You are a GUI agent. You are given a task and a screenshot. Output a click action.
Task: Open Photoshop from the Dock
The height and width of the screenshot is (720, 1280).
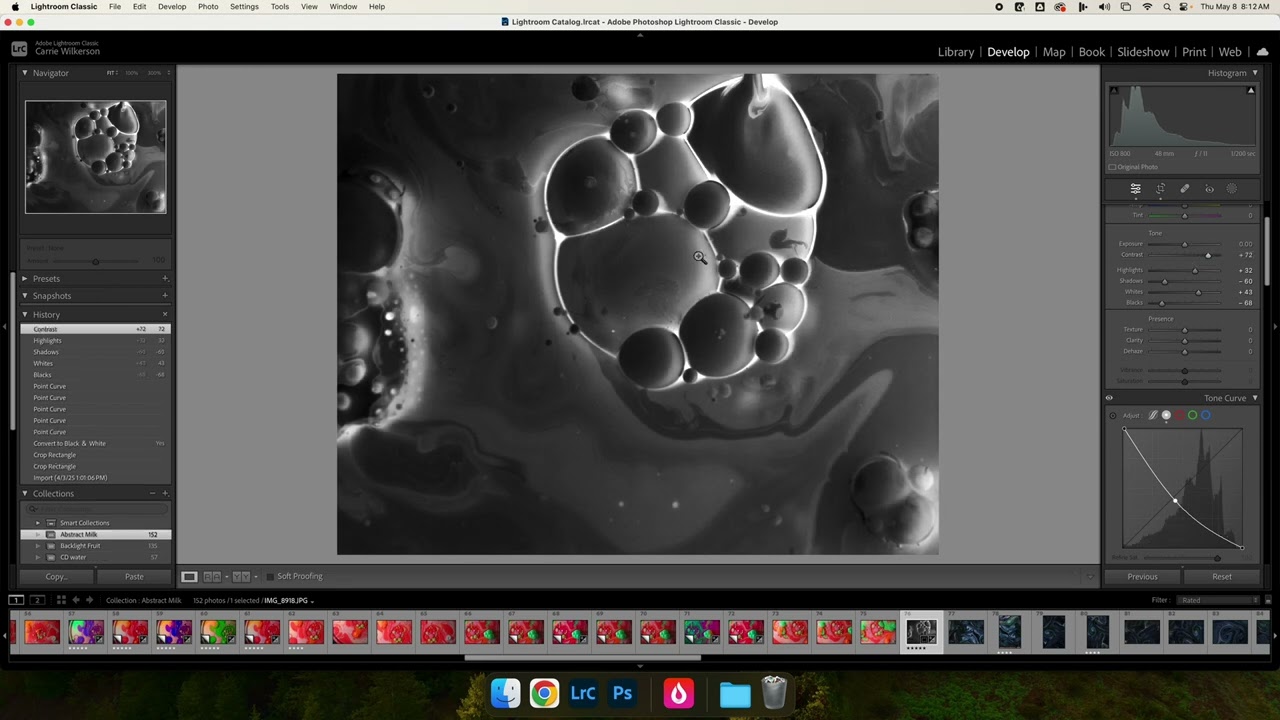(623, 693)
